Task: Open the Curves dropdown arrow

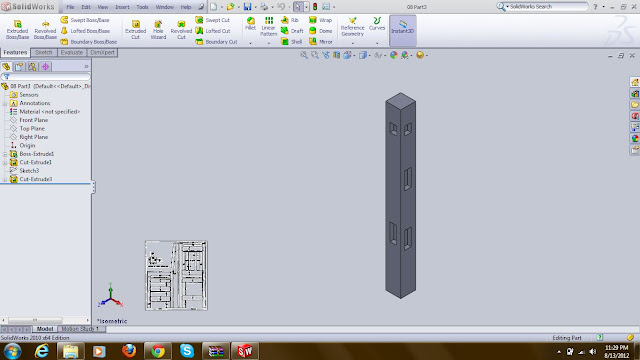Action: [x=377, y=43]
